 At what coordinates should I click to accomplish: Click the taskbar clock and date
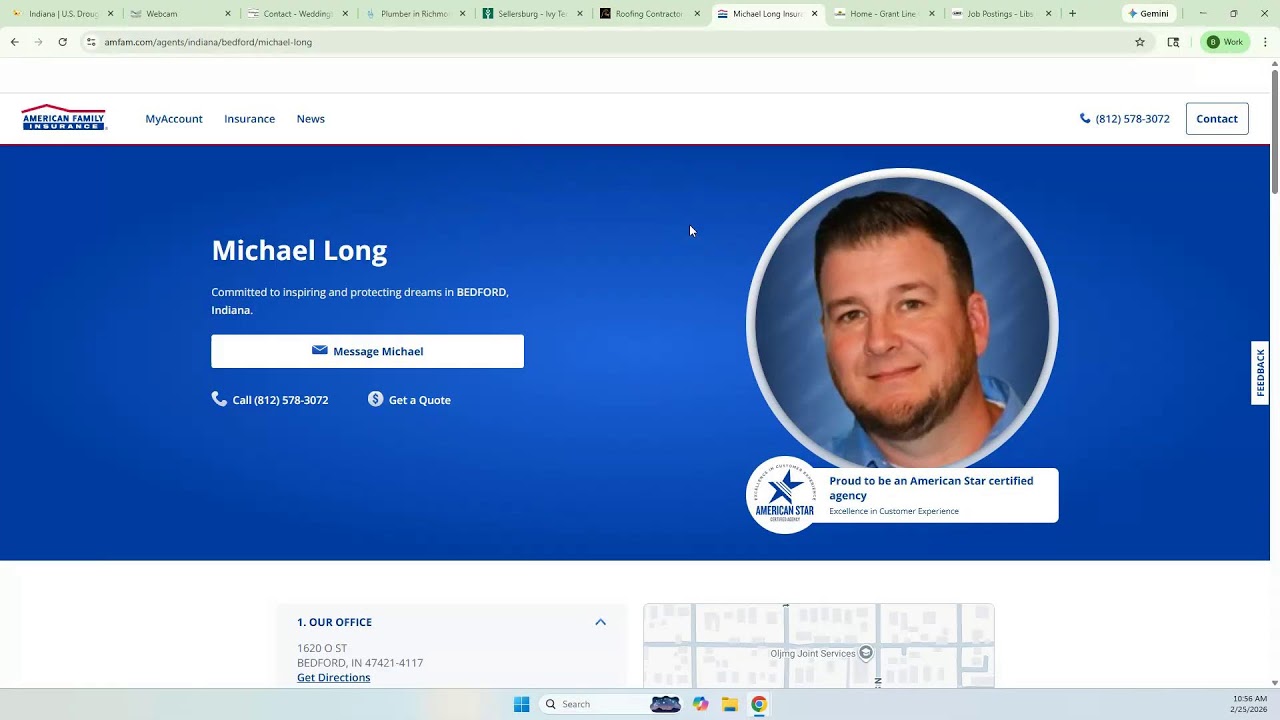click(x=1250, y=704)
